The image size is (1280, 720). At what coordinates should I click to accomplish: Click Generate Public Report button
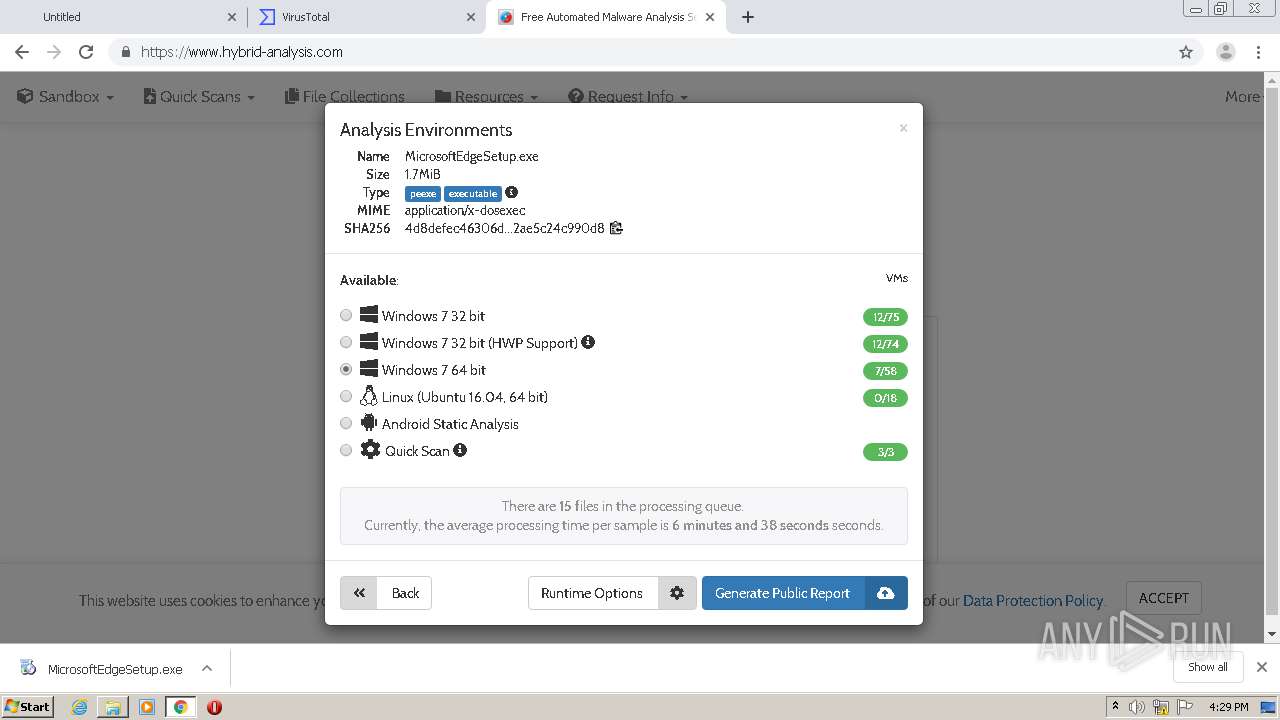pyautogui.click(x=783, y=593)
